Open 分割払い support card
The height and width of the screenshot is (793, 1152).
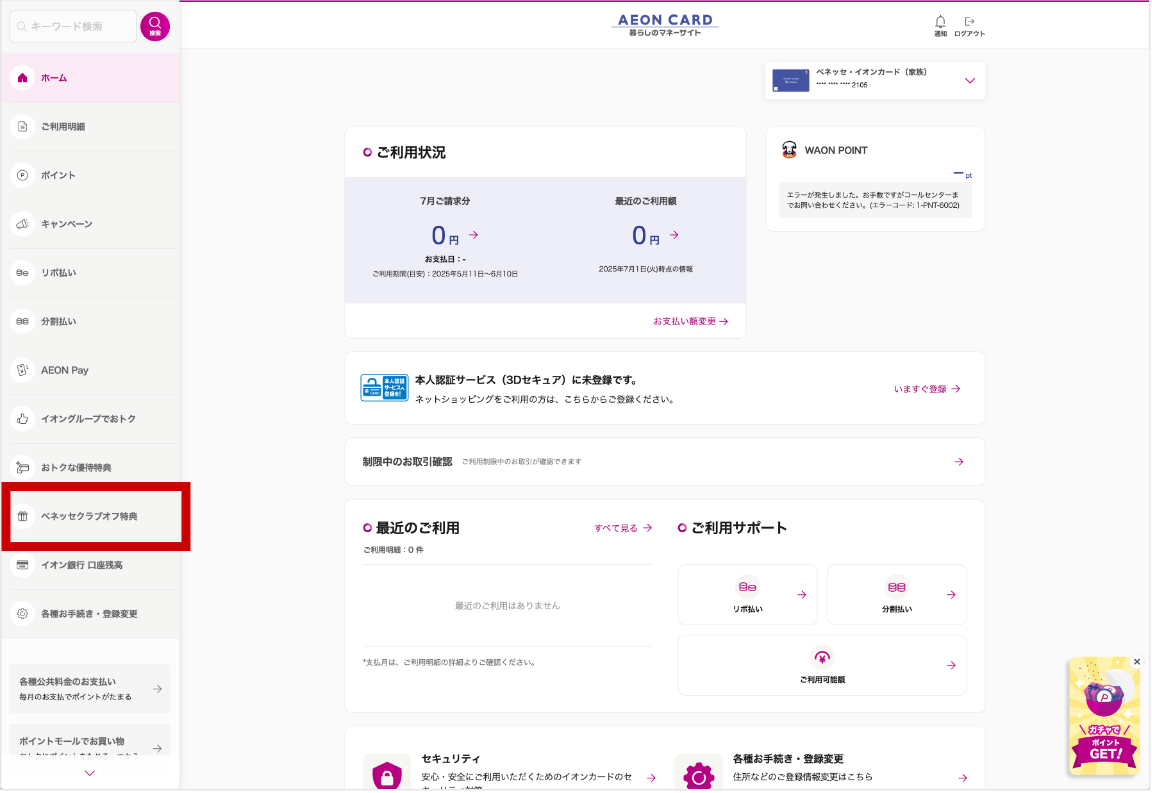896,595
